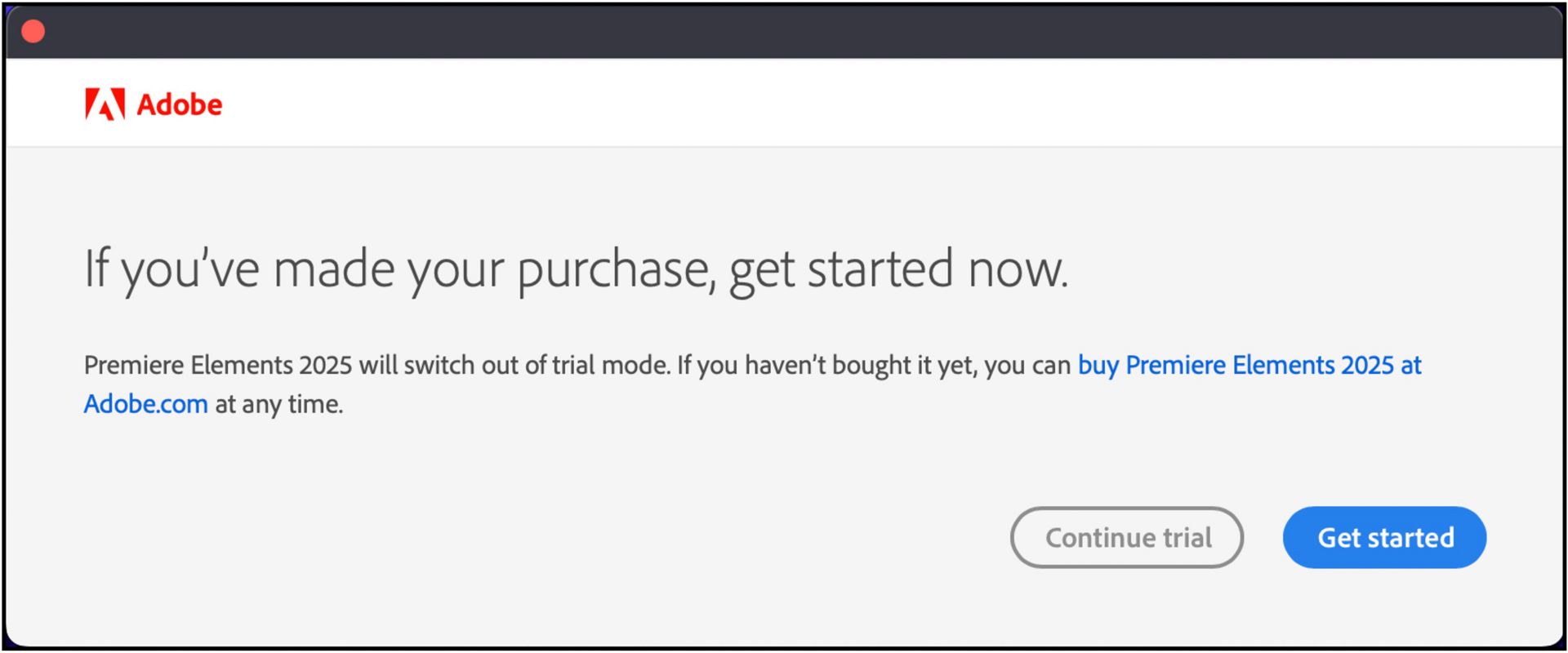
Task: Click 'get started now.' in the headline
Action: click(x=898, y=271)
